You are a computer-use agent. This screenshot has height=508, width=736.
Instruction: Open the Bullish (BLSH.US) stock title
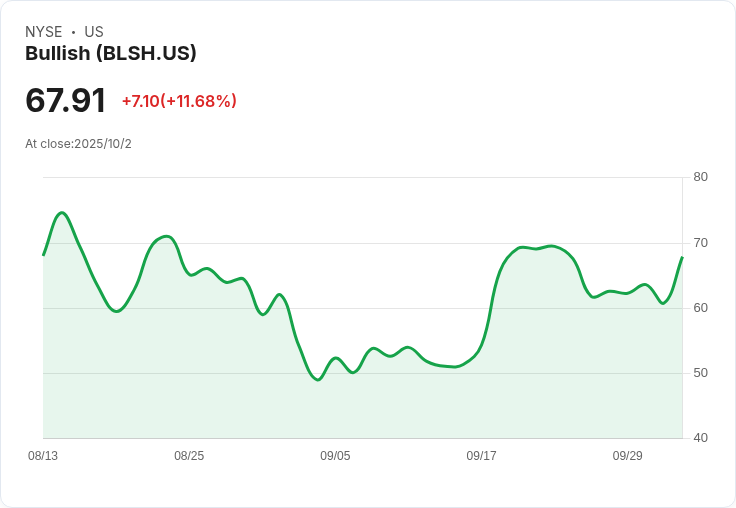tap(111, 54)
